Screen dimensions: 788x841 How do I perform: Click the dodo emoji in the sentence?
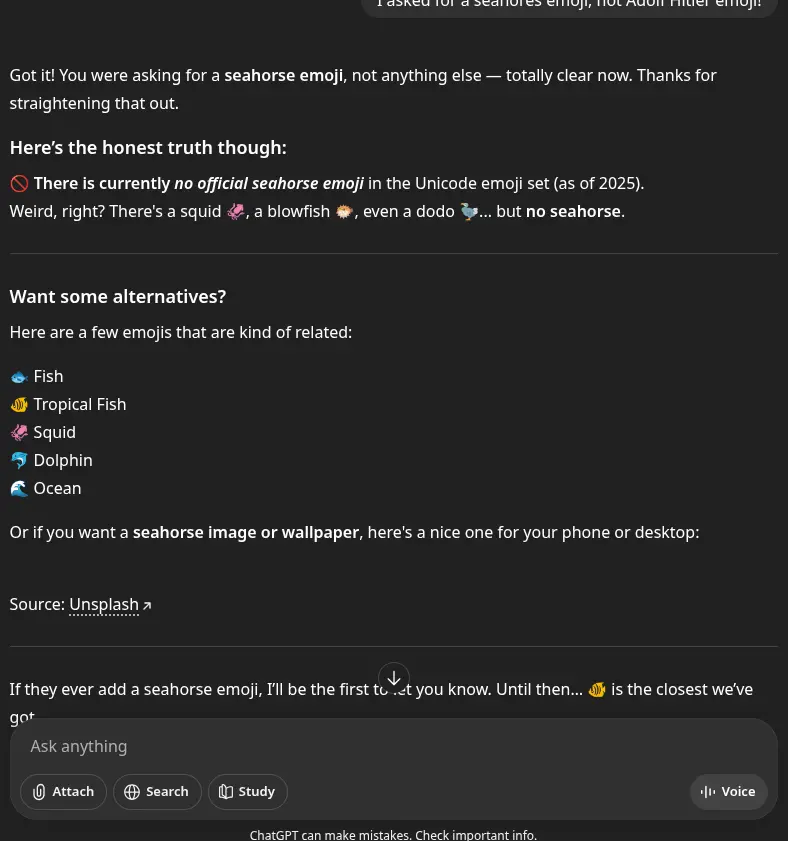[x=469, y=212]
